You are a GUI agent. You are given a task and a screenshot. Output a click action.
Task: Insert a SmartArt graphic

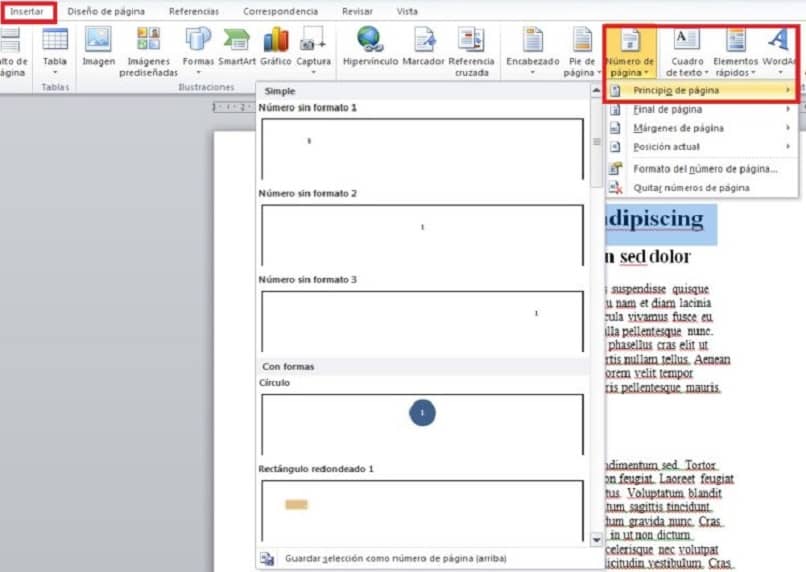click(236, 46)
